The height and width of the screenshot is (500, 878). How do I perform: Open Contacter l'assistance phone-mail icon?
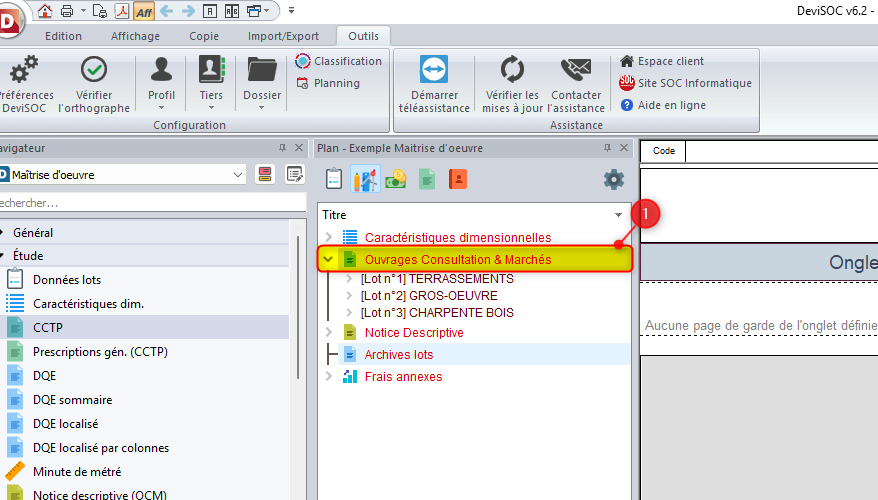(576, 69)
